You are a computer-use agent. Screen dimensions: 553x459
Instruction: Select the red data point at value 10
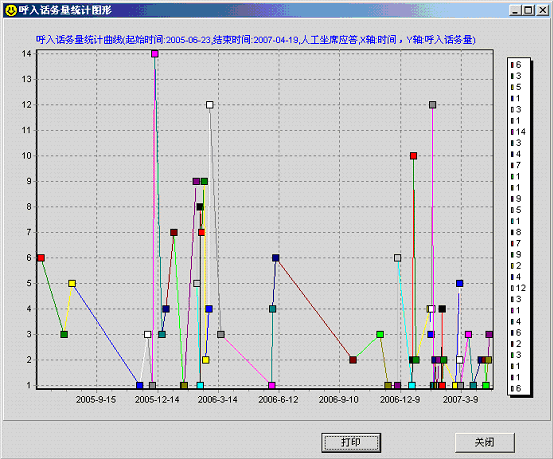click(x=413, y=156)
